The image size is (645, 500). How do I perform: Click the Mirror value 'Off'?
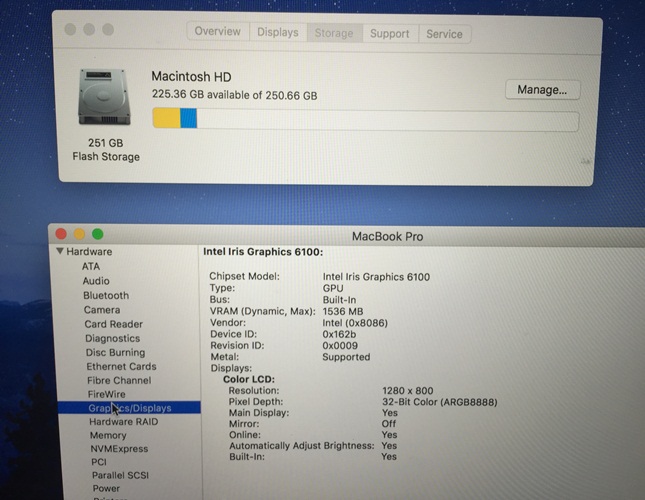click(389, 424)
